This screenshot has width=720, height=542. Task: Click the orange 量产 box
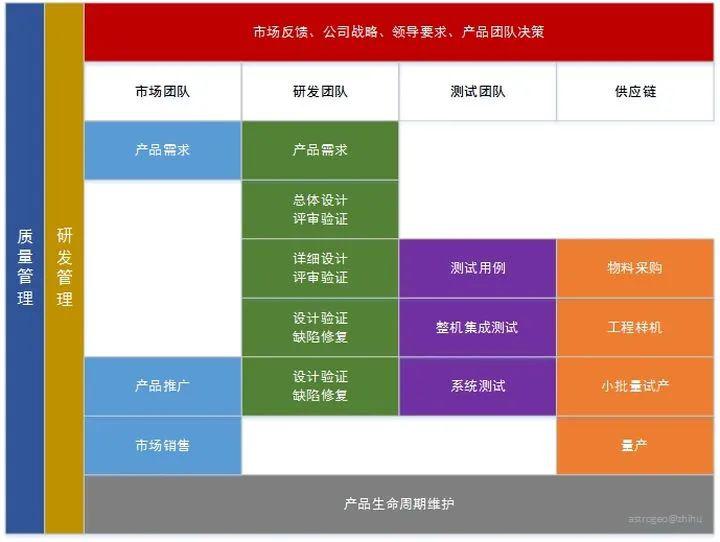point(636,446)
